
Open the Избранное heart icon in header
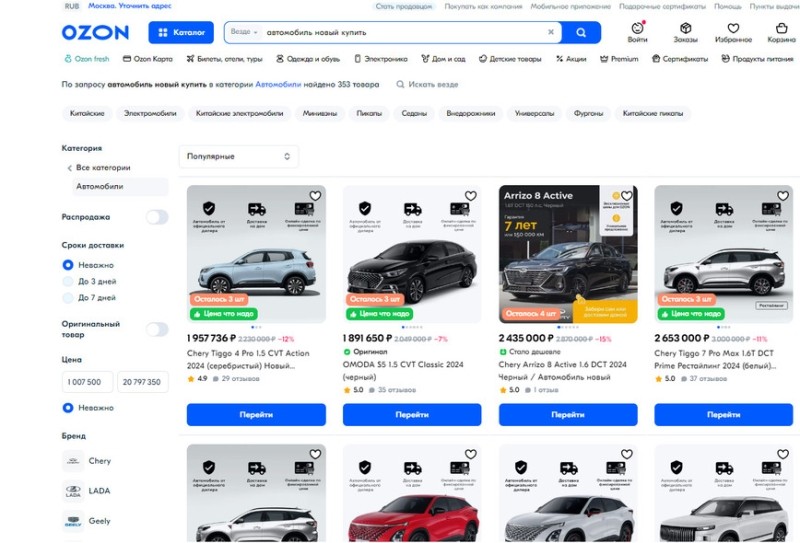pos(733,29)
